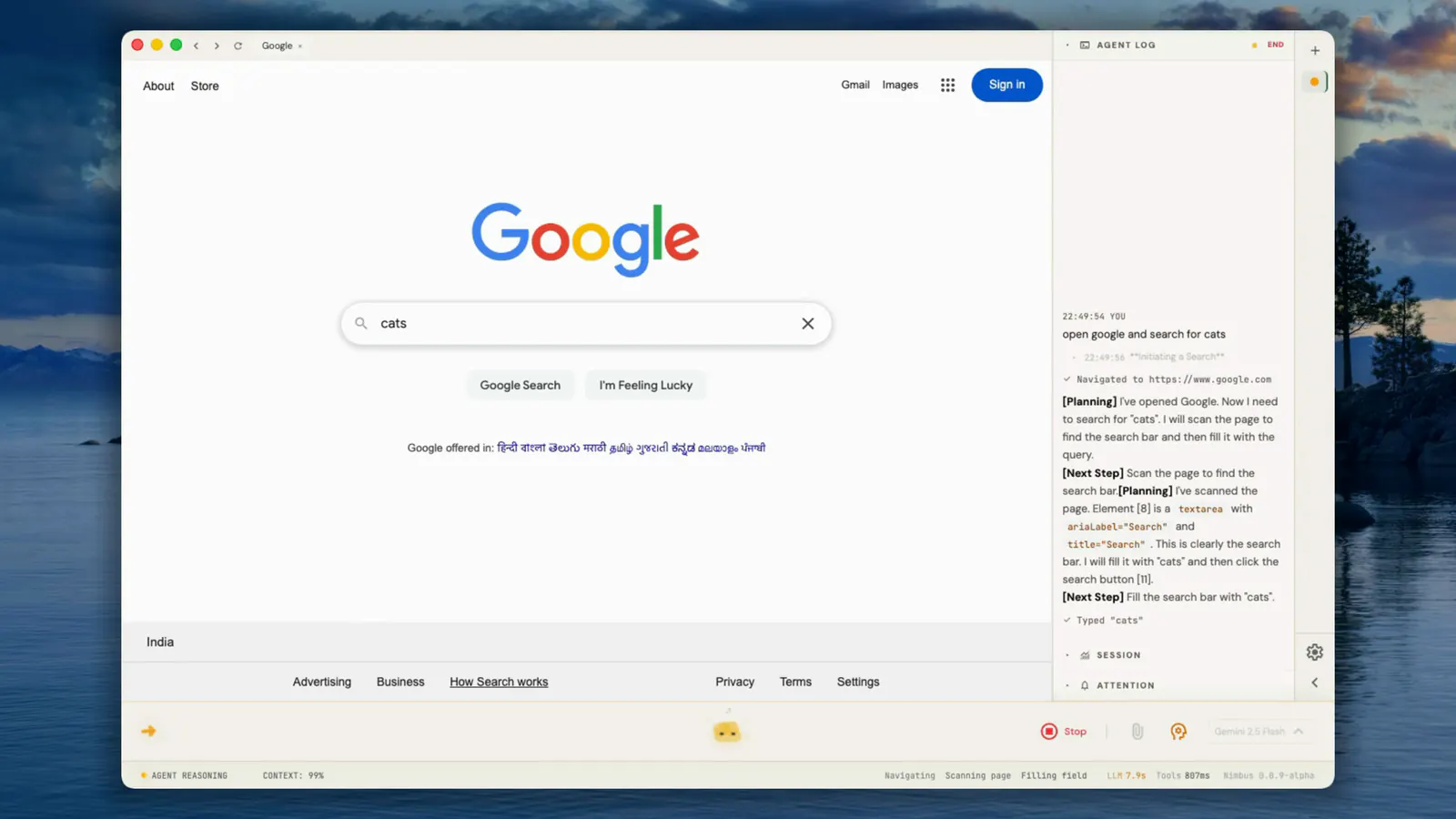Open the About link

click(x=158, y=86)
